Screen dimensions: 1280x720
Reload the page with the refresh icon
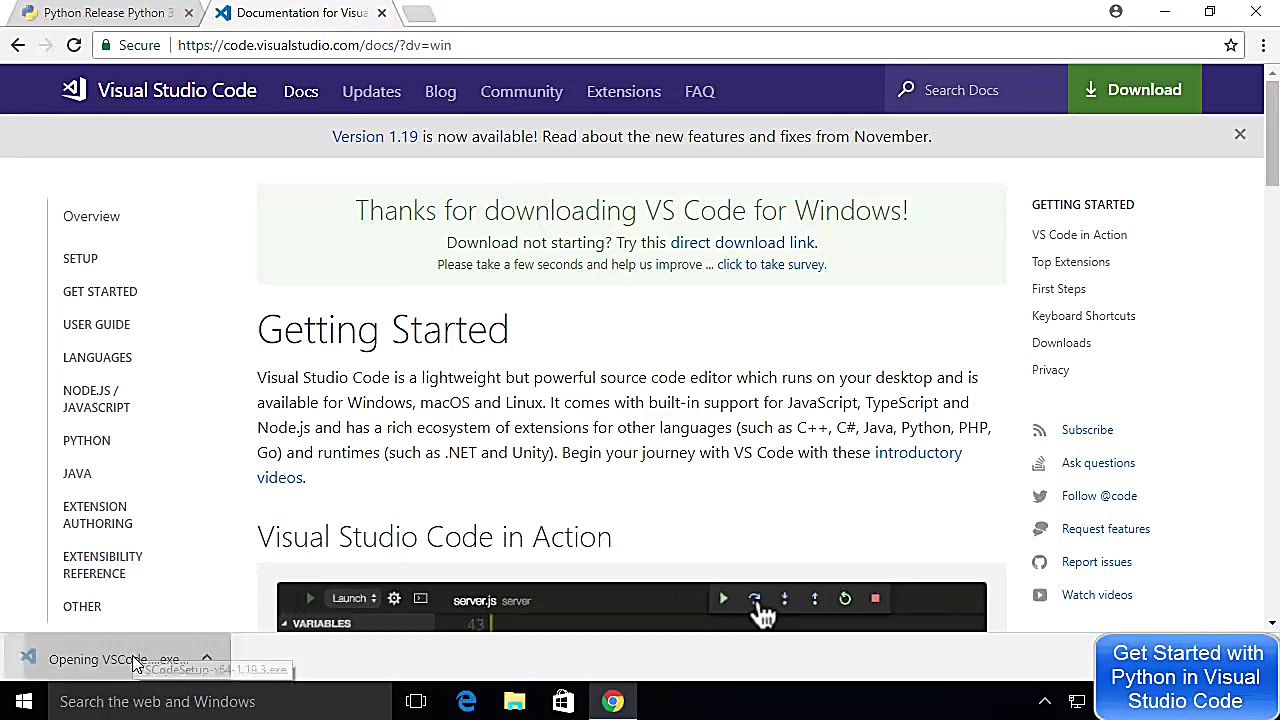[74, 45]
